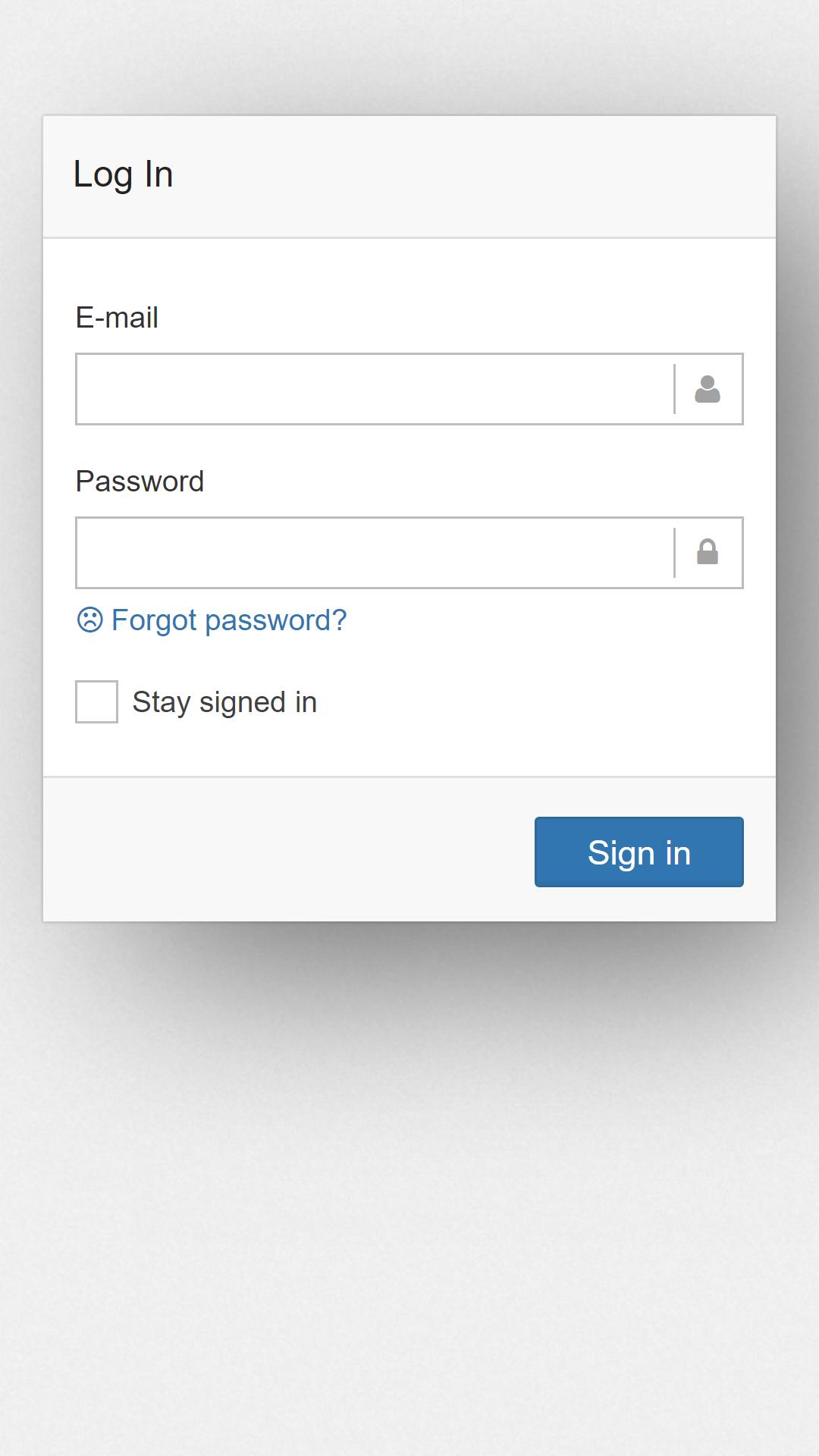Click the vertical divider beside the padlock icon
This screenshot has width=819, height=1456.
click(x=674, y=553)
